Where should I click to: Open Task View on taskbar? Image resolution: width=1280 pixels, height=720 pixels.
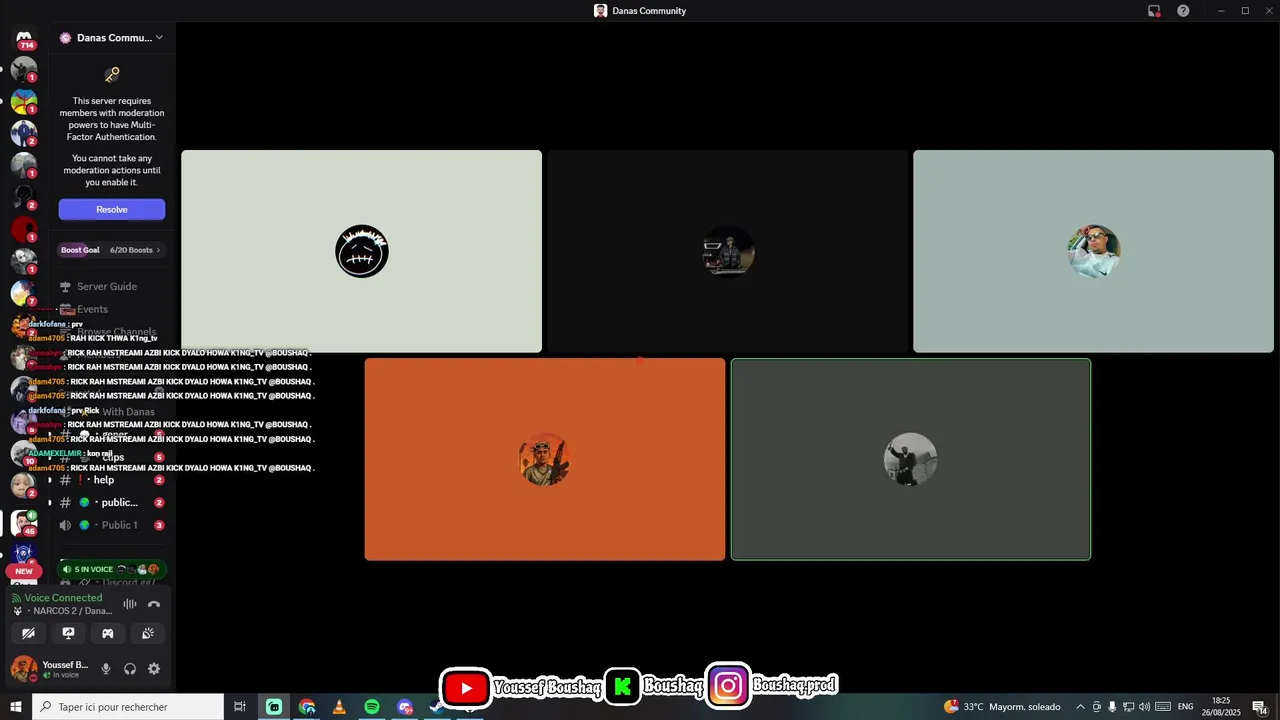[240, 707]
